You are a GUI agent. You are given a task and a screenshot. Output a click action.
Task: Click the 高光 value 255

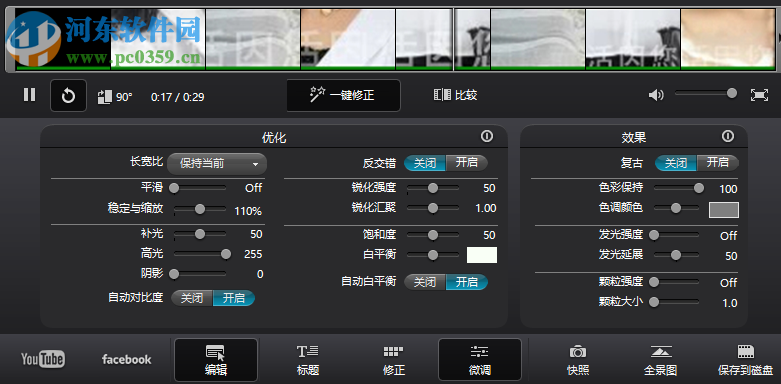253,254
